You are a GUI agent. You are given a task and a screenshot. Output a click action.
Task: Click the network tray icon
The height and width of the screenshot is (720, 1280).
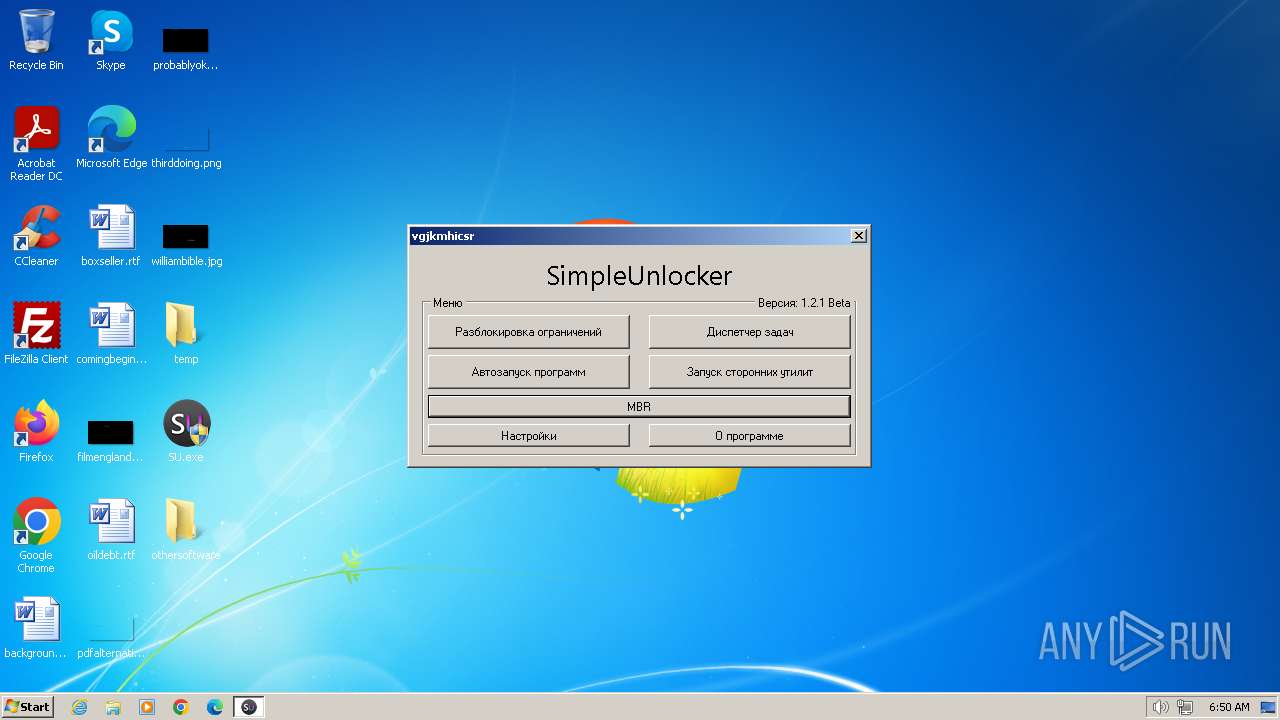point(1185,707)
